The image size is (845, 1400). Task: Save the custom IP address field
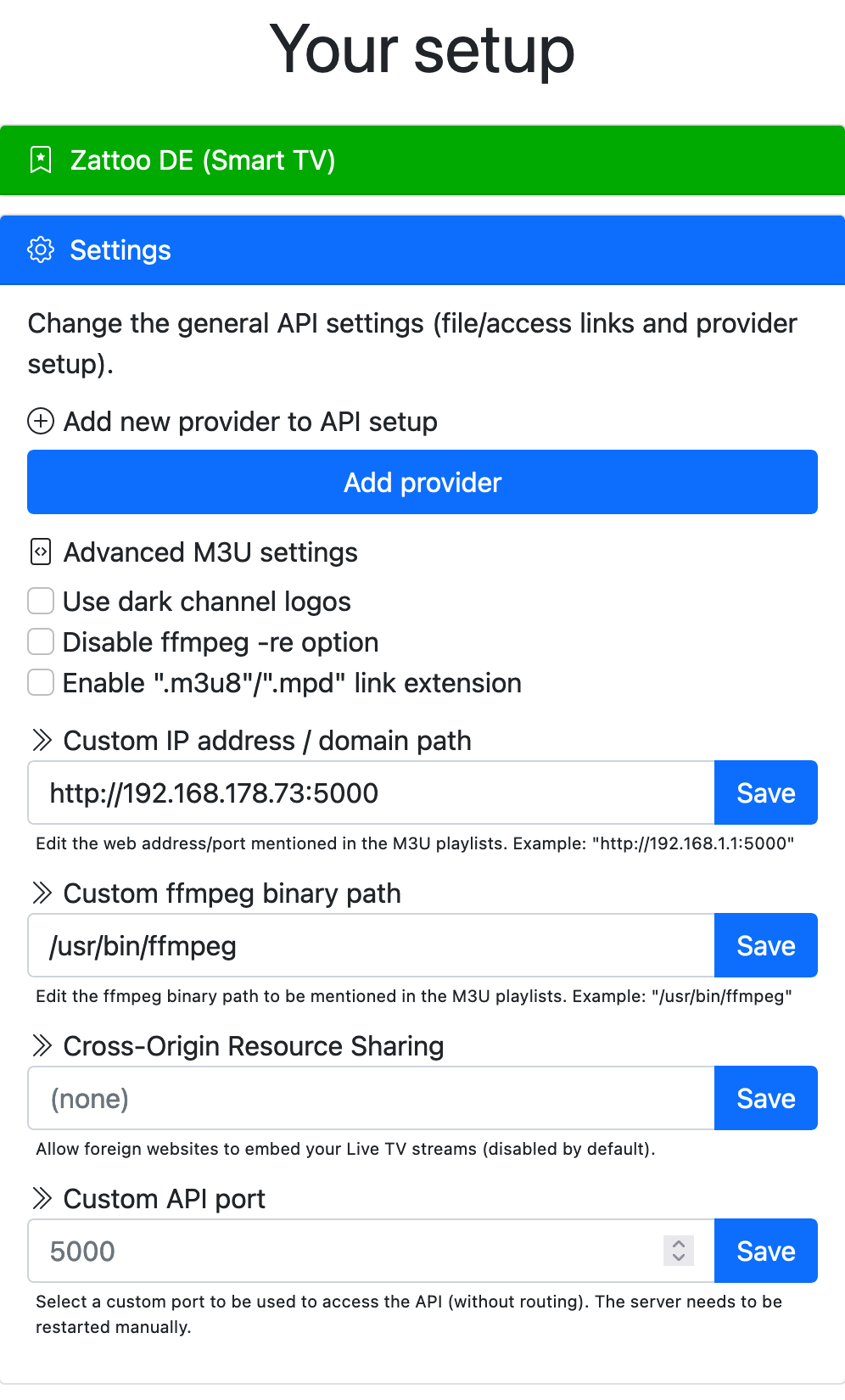(x=766, y=792)
